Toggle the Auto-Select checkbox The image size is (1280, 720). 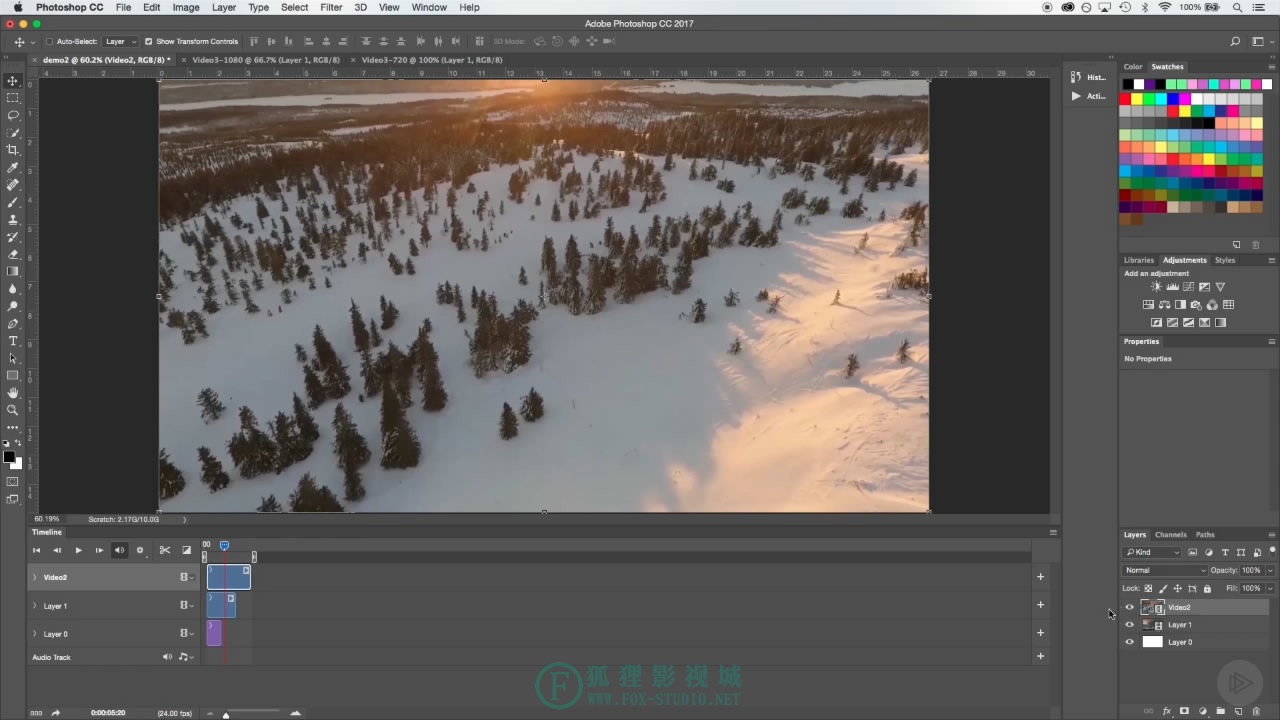[49, 42]
